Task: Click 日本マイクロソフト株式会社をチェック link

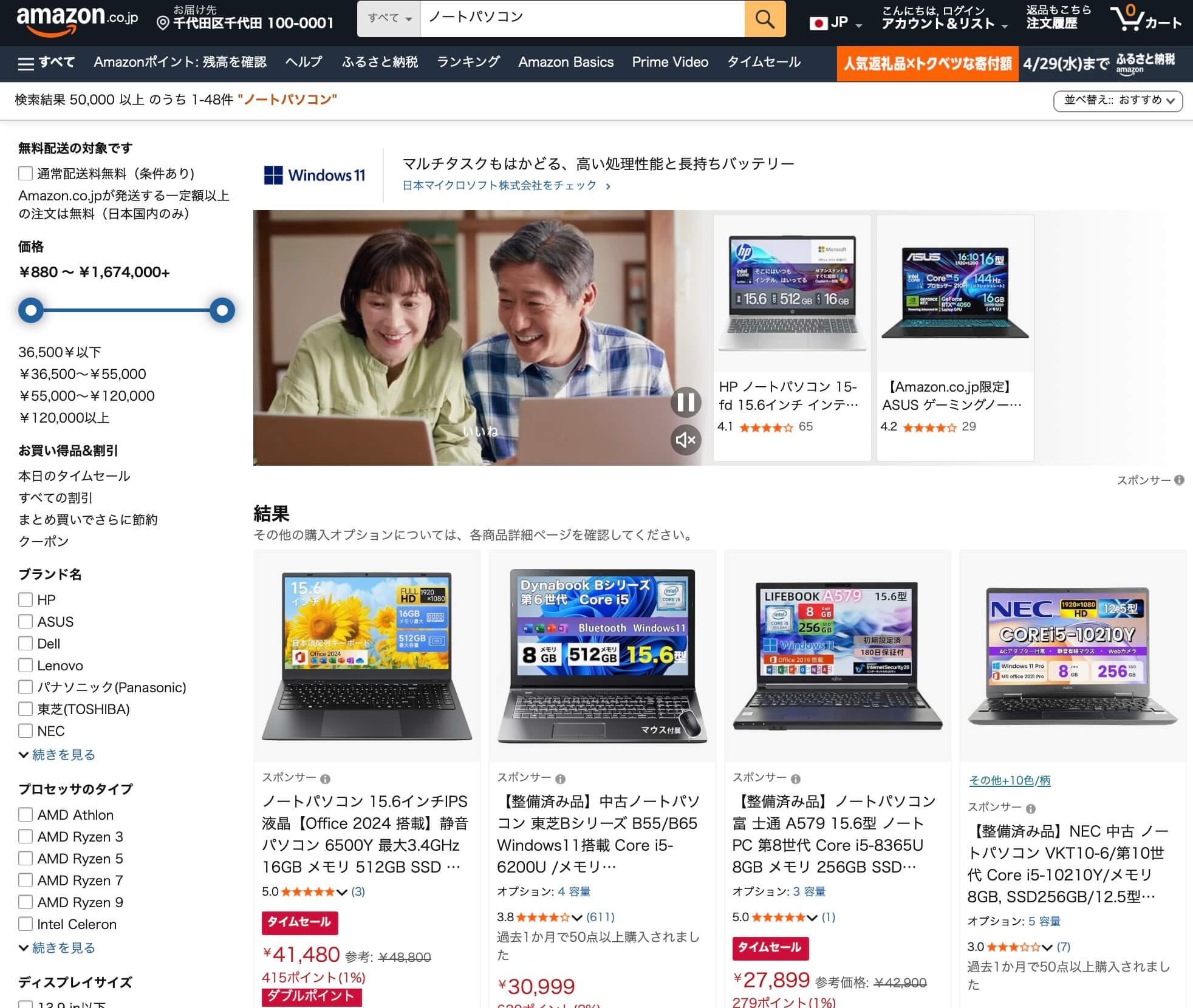Action: 507,186
